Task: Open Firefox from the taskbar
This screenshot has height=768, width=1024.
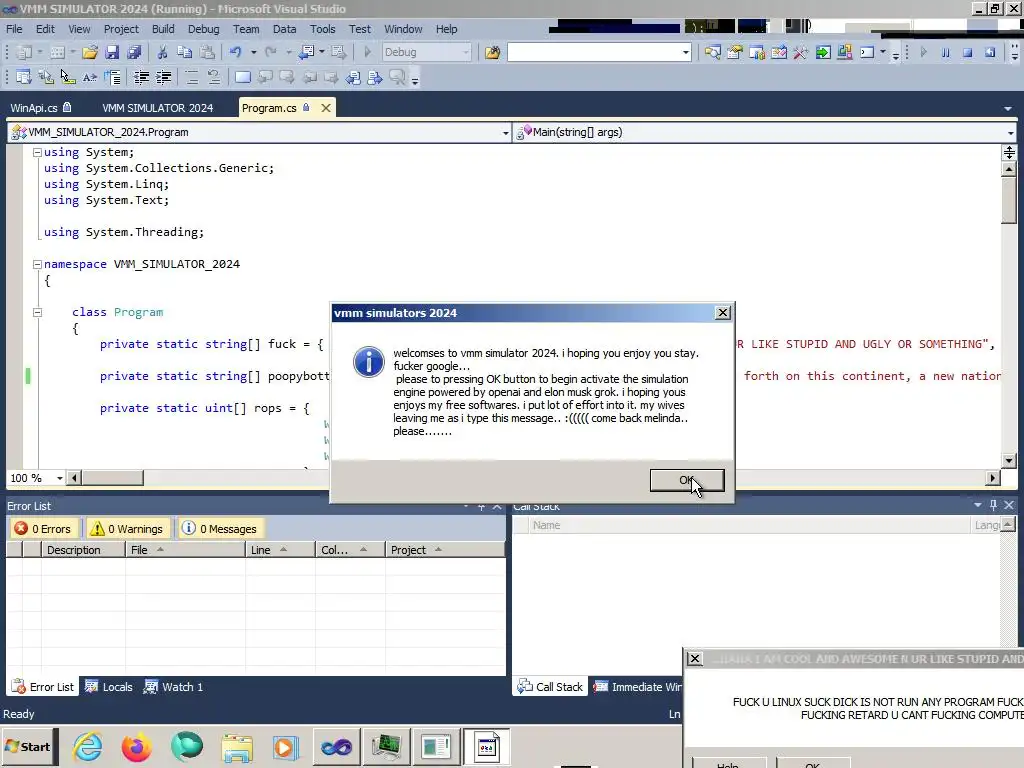Action: [136, 746]
